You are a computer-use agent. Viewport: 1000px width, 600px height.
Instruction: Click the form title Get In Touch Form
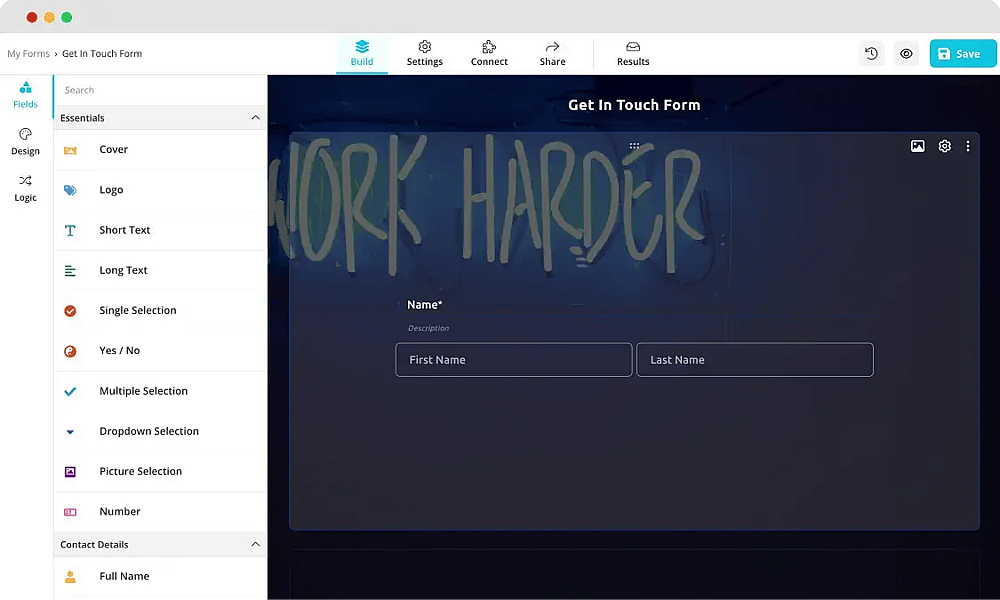point(634,105)
